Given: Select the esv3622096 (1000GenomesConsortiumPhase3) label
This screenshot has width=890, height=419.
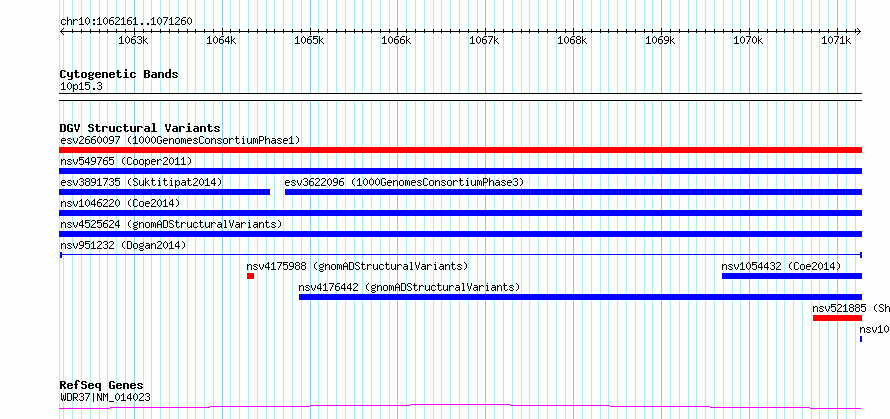Looking at the screenshot, I should [404, 182].
